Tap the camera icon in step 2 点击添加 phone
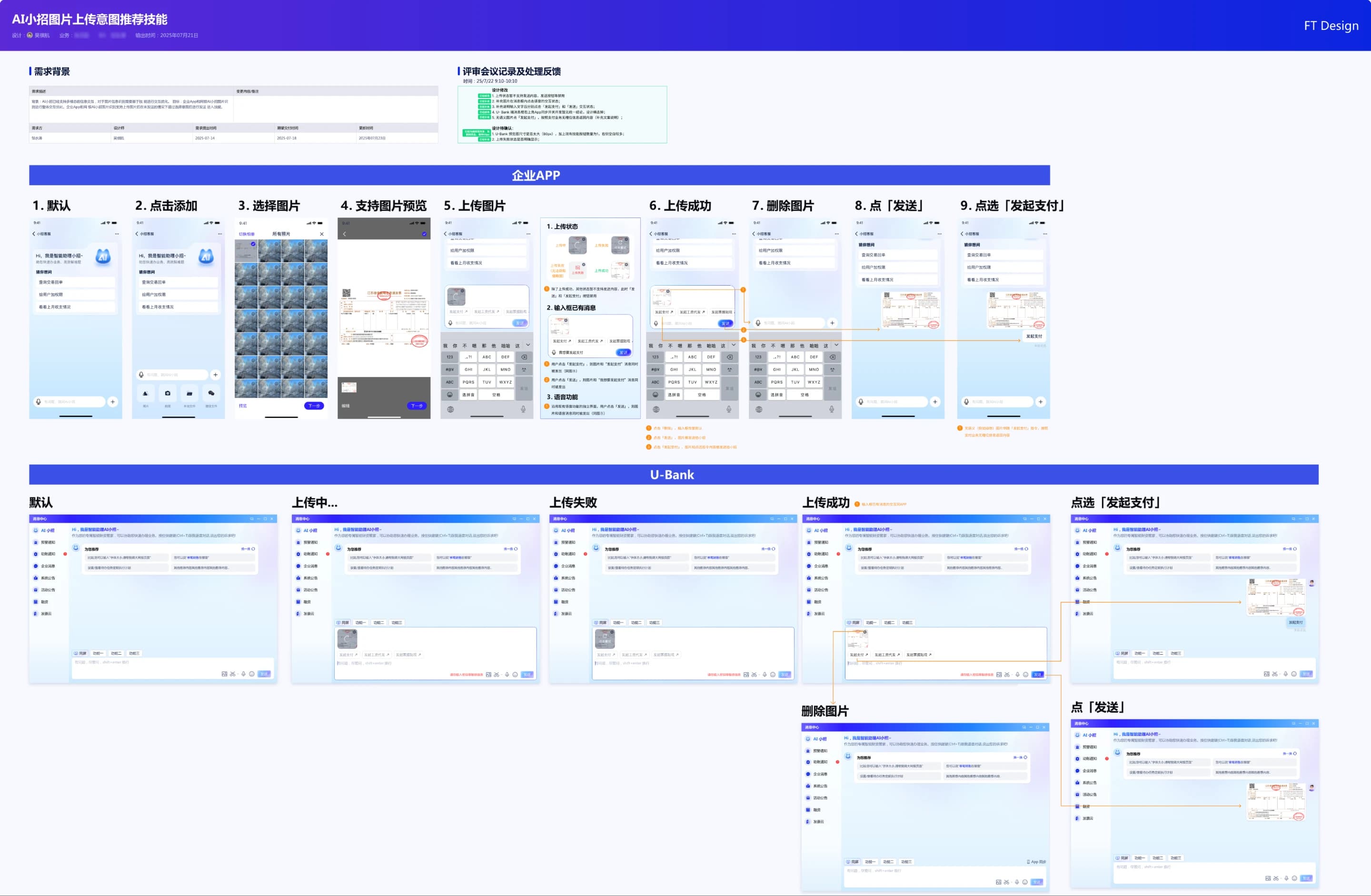The image size is (1371, 896). tap(168, 394)
